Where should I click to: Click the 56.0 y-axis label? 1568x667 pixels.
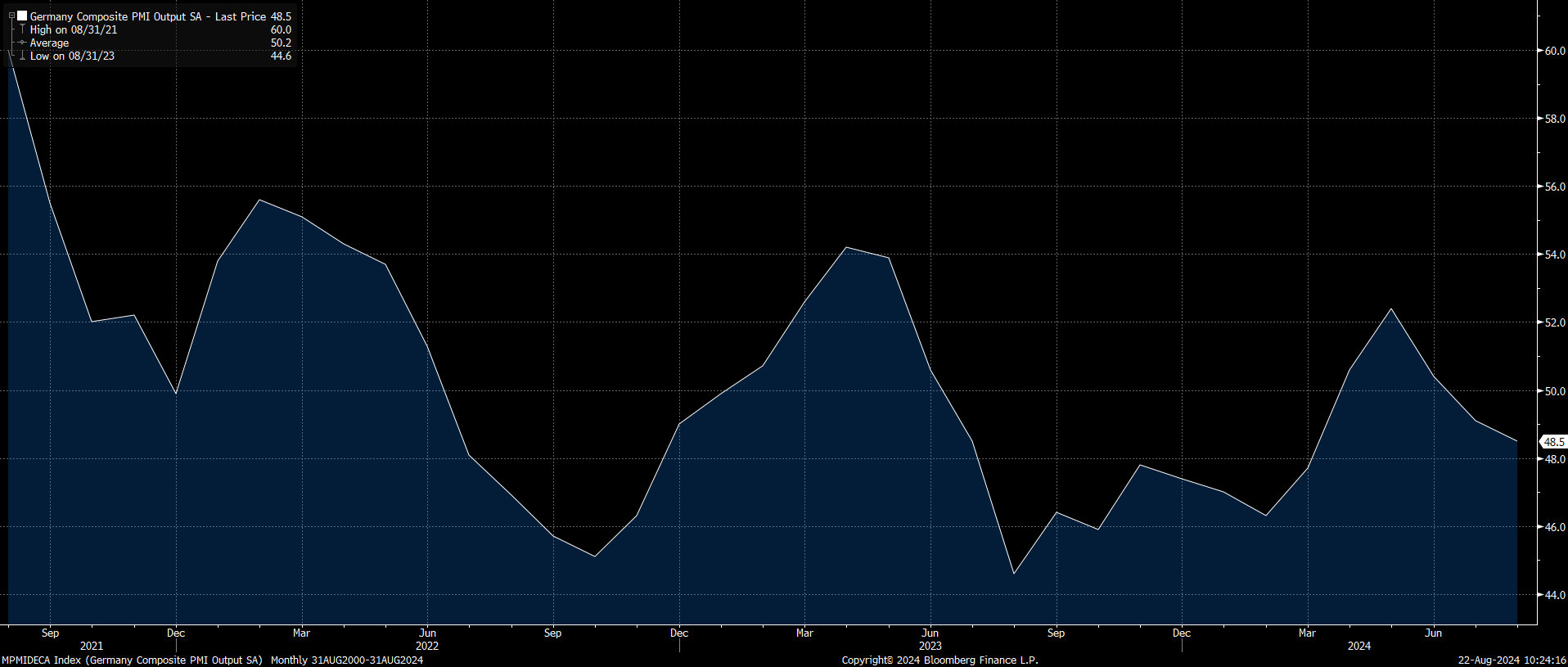1555,187
